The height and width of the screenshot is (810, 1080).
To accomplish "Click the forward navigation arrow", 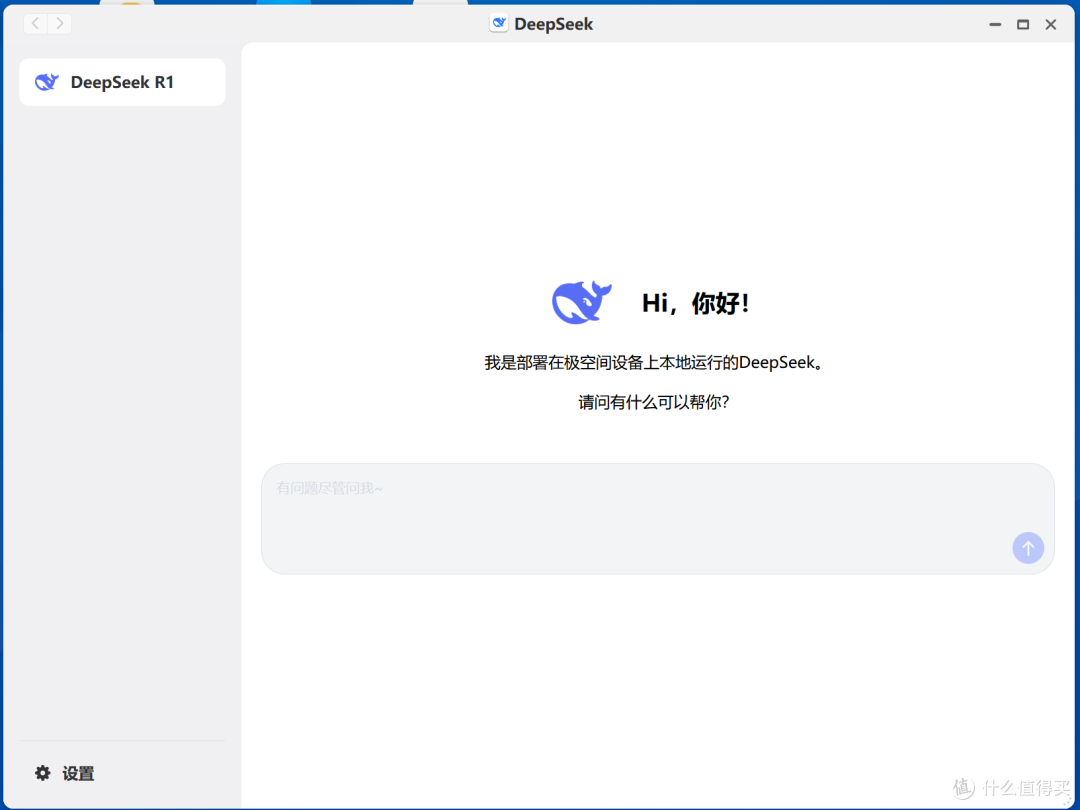I will point(60,24).
